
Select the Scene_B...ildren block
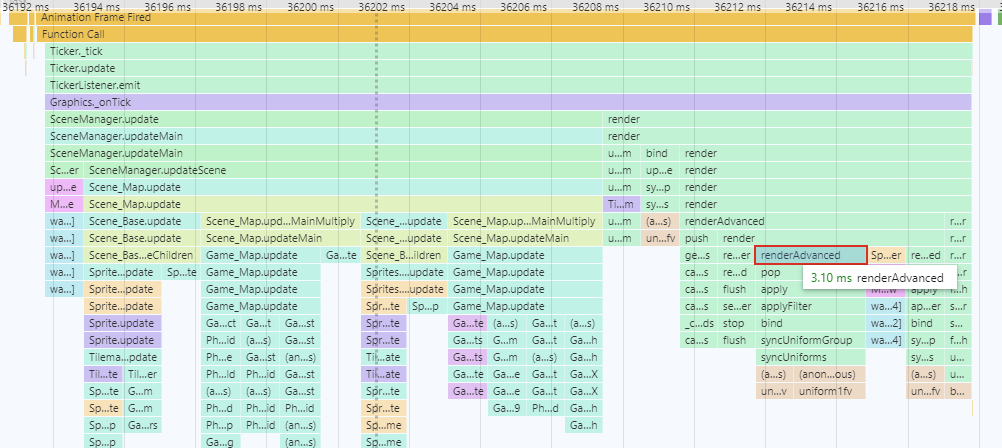pos(404,255)
